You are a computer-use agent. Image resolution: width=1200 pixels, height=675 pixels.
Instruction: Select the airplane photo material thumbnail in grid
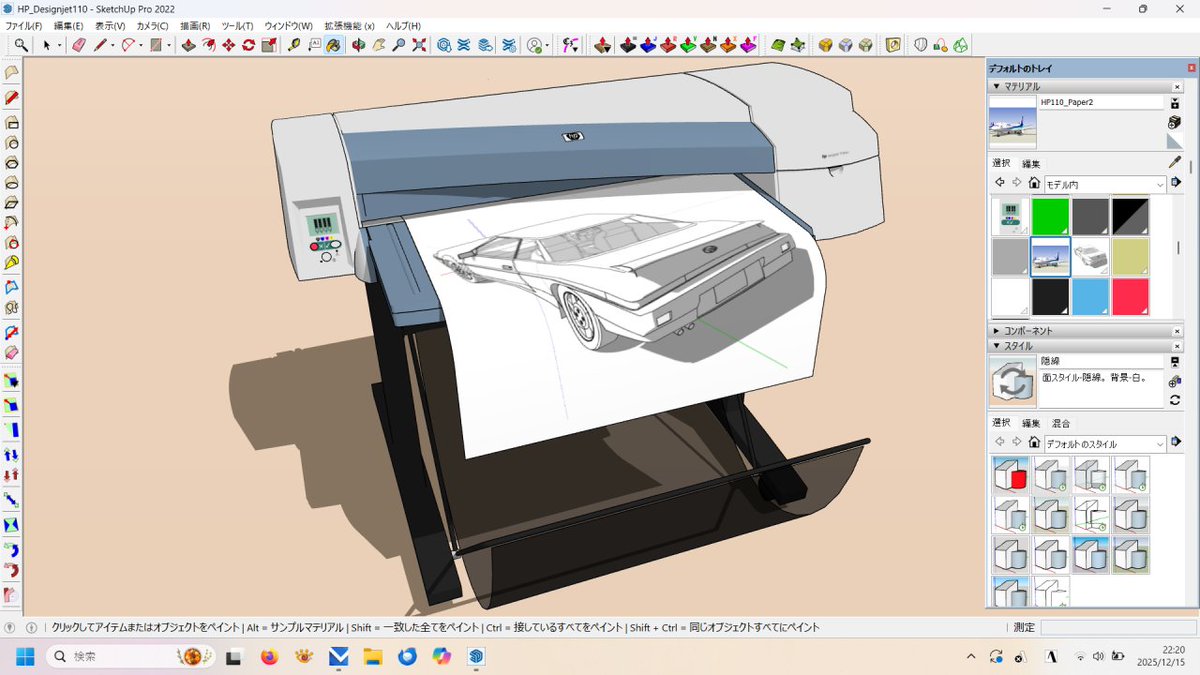[1050, 256]
